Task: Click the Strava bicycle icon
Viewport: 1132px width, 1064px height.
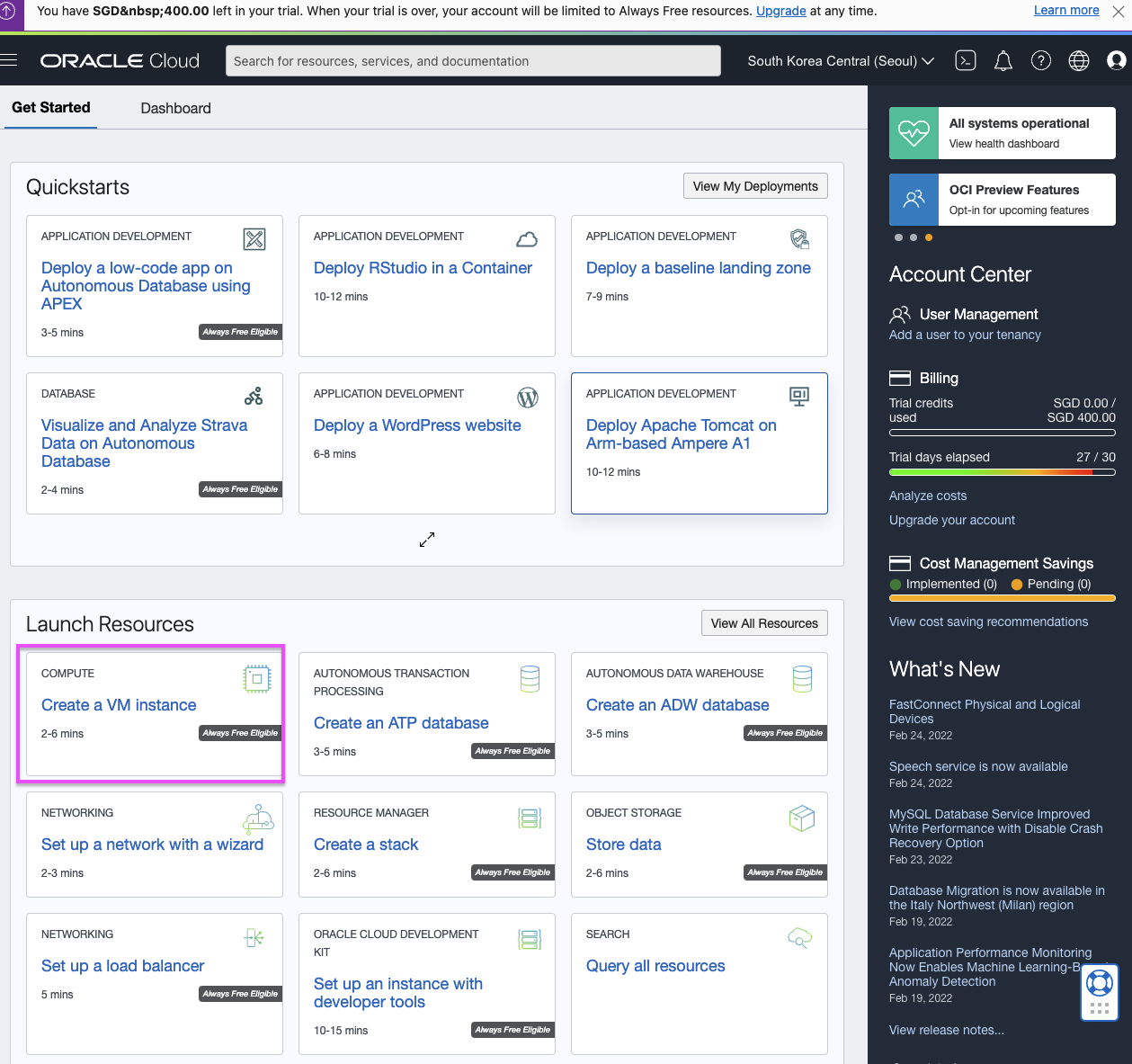Action: pos(254,396)
